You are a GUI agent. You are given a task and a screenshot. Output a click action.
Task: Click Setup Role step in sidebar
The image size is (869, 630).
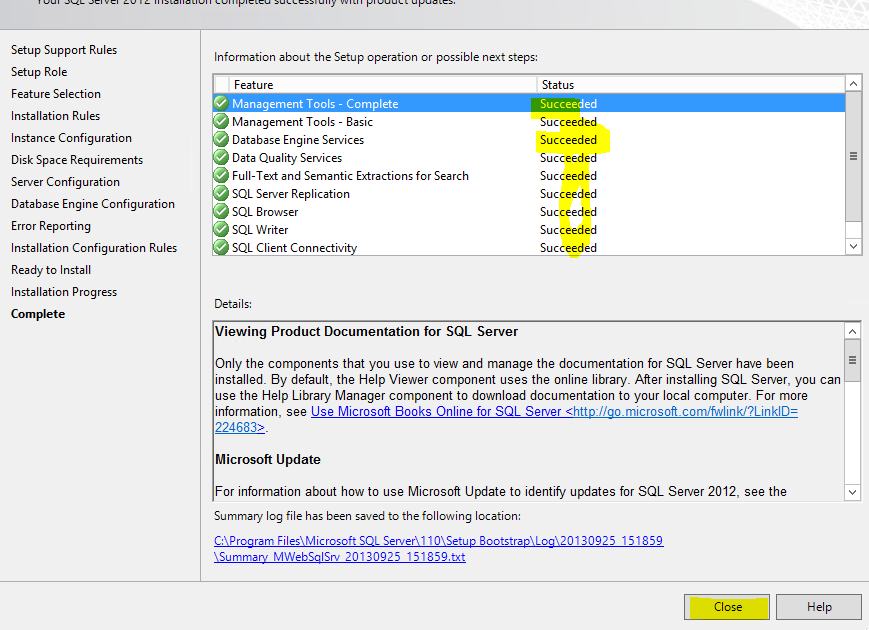point(39,71)
